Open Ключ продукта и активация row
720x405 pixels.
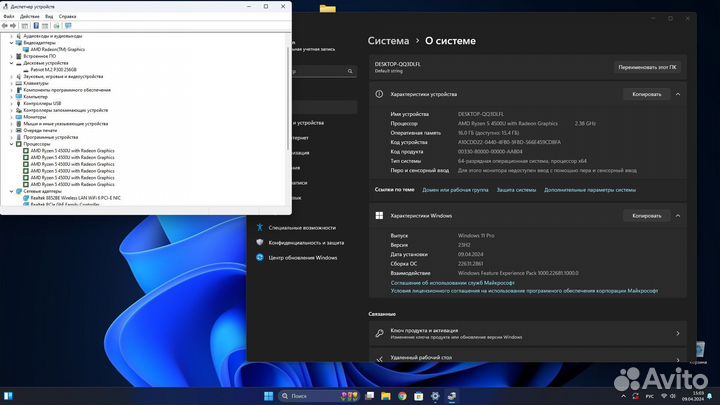[x=528, y=333]
